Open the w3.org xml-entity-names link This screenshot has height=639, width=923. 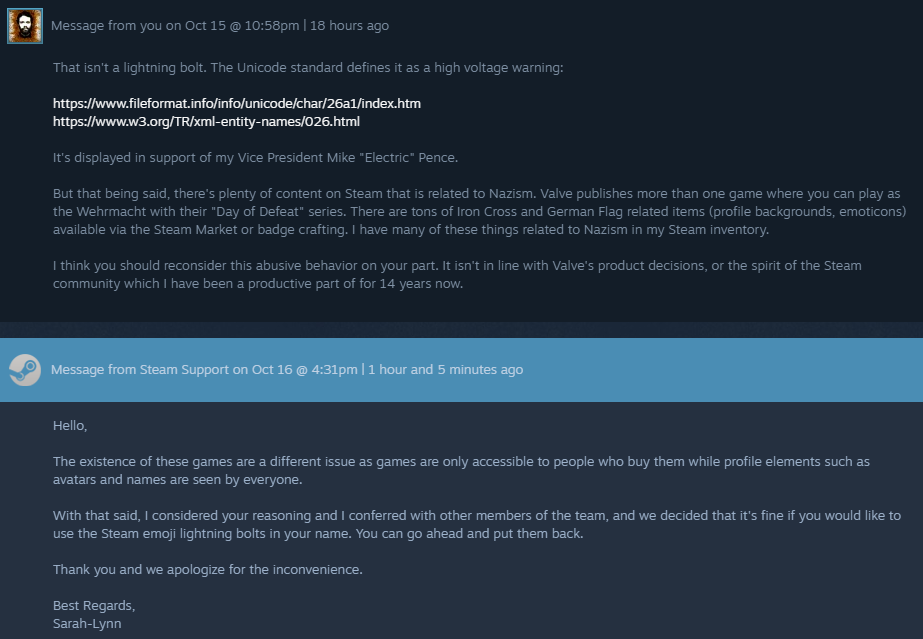point(206,121)
